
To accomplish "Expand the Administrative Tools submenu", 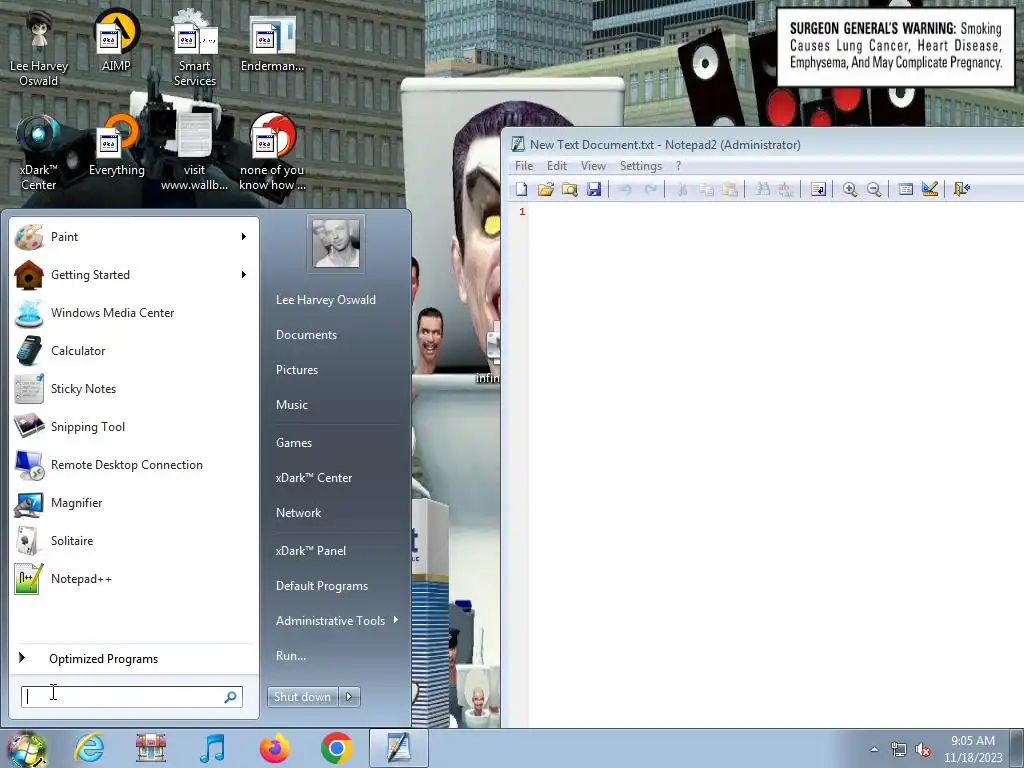I will (336, 621).
